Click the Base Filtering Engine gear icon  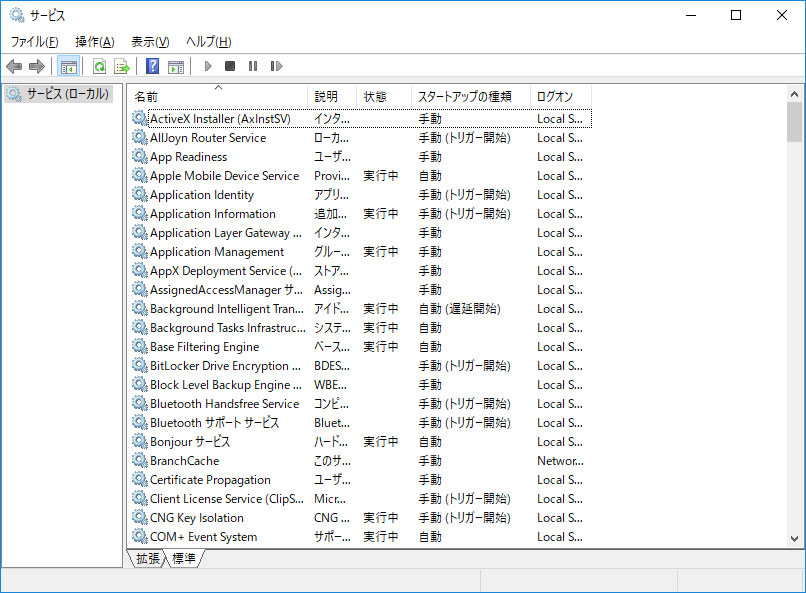coord(139,346)
